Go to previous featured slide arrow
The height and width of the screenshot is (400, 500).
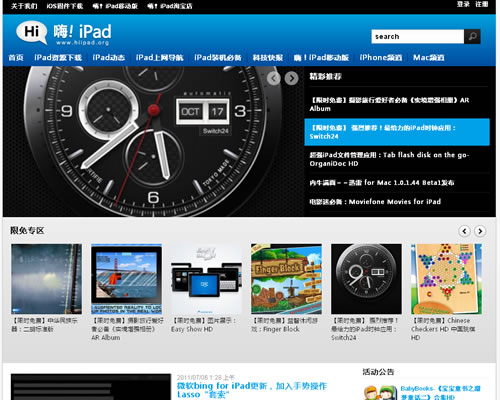pos(274,78)
